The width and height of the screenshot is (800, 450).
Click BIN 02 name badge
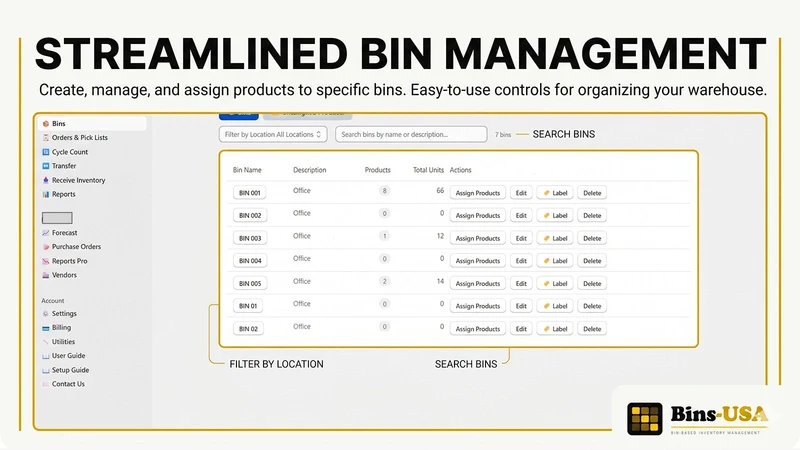click(x=248, y=329)
